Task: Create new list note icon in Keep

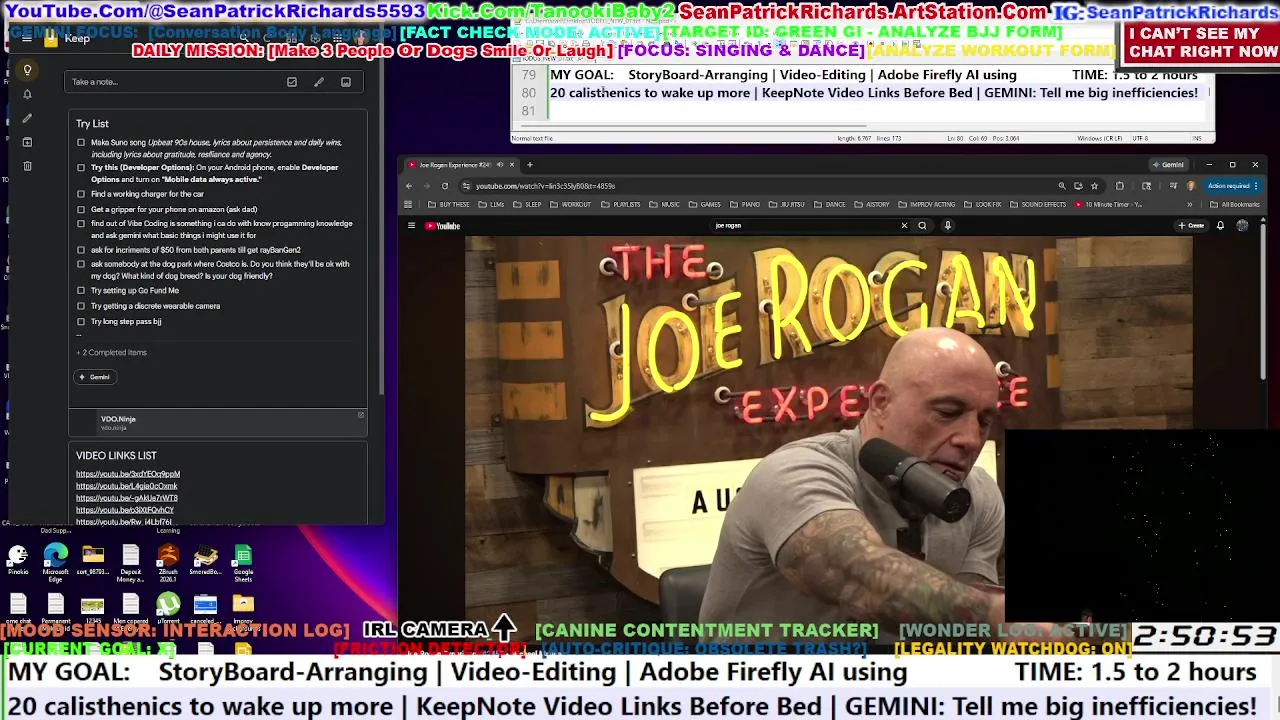Action: pos(292,82)
